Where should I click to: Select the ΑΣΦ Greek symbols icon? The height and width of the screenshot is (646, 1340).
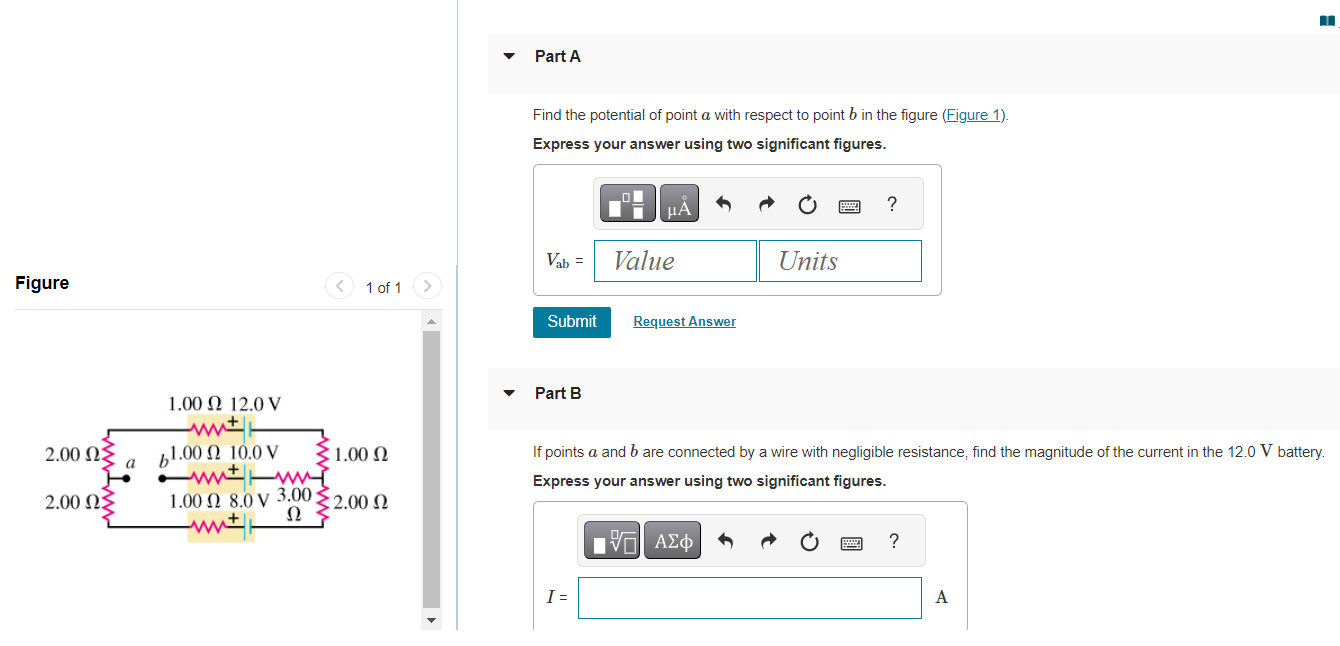pyautogui.click(x=671, y=539)
